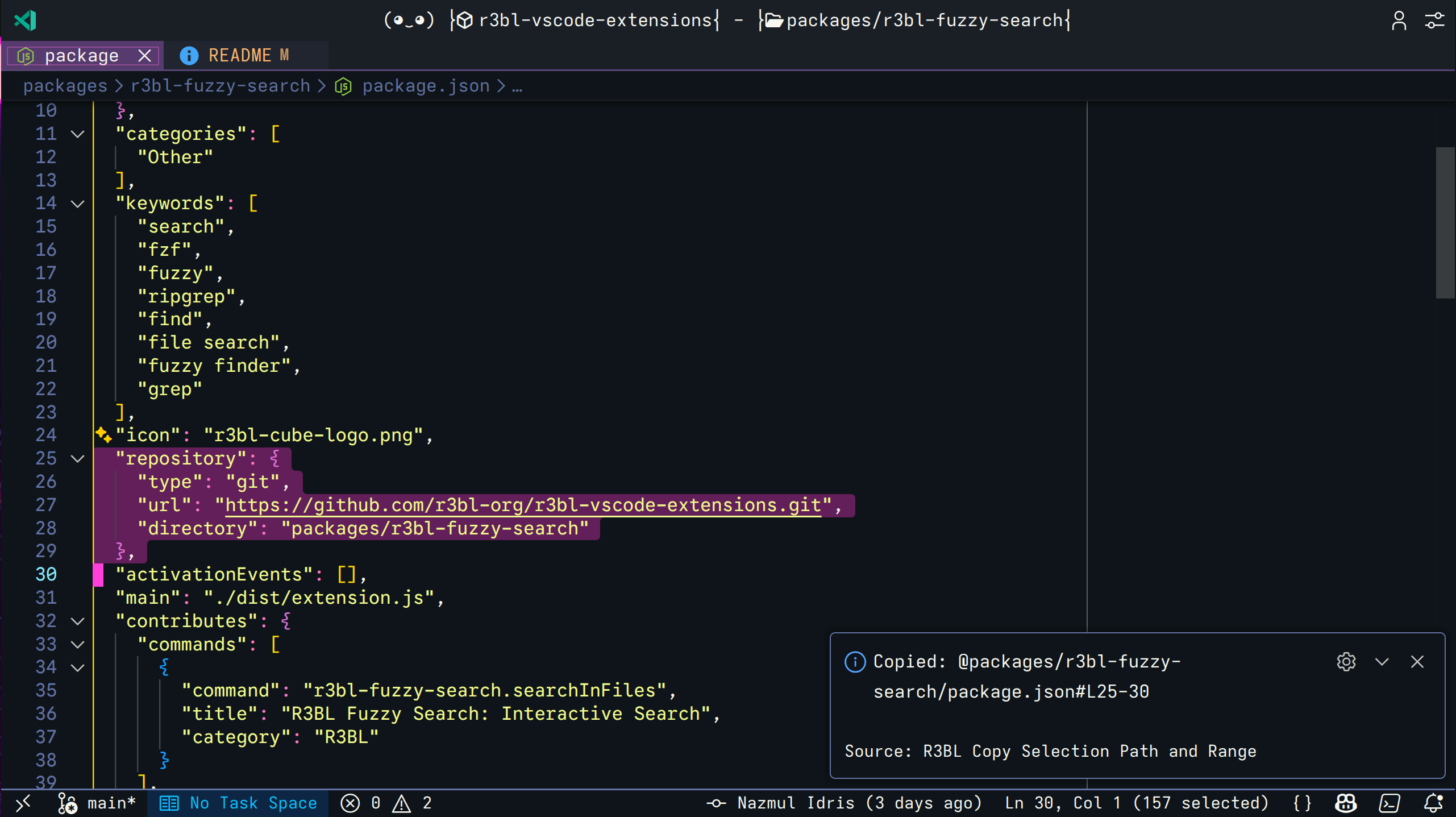This screenshot has height=817, width=1456.
Task: Collapse the notification toast with its chevron
Action: [x=1382, y=661]
